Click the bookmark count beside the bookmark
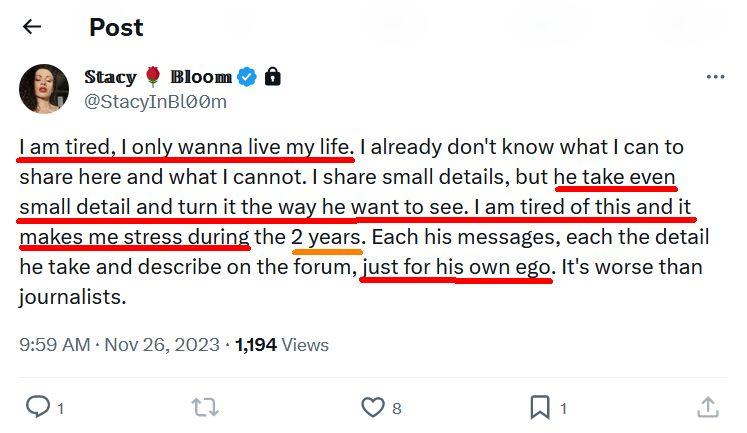Image resolution: width=747 pixels, height=433 pixels. (563, 408)
